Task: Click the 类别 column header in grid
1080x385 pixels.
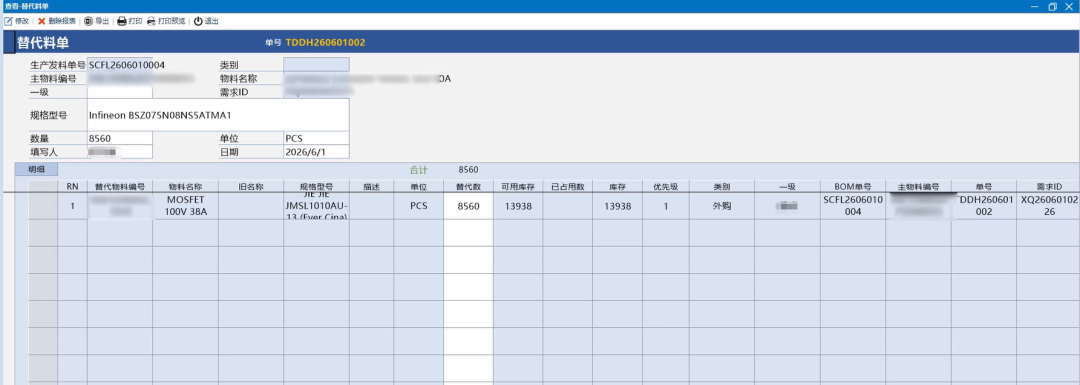Action: [x=722, y=187]
